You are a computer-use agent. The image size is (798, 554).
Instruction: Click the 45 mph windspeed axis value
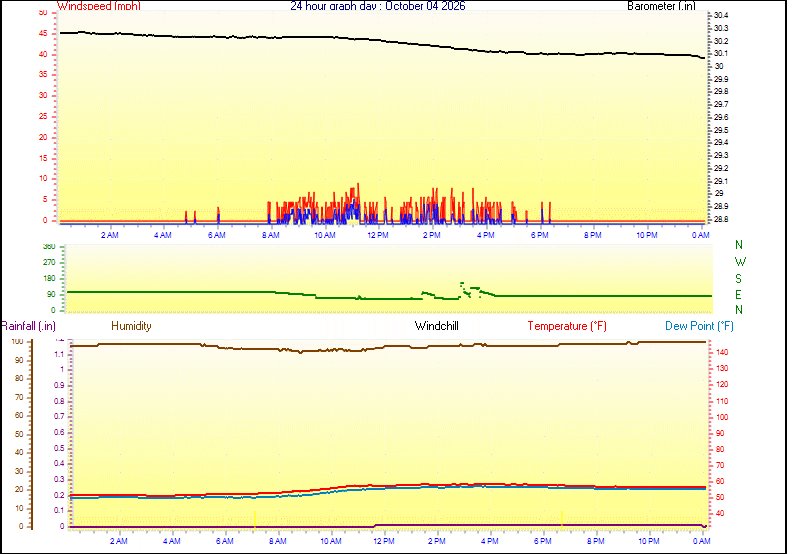click(x=43, y=34)
